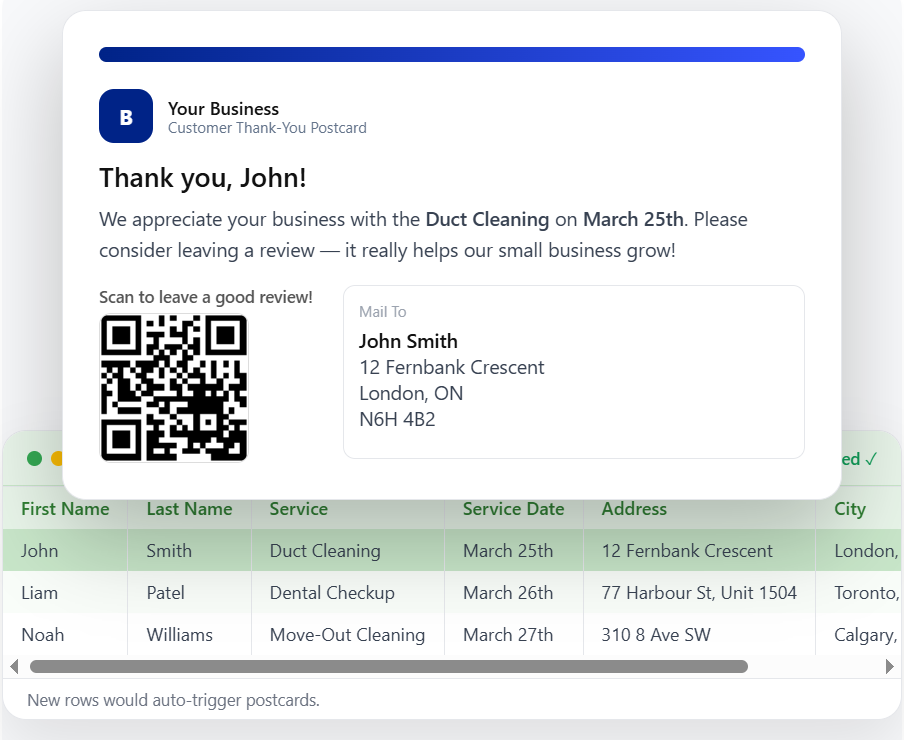
Task: Scan QR code by clicking it
Action: coord(173,388)
